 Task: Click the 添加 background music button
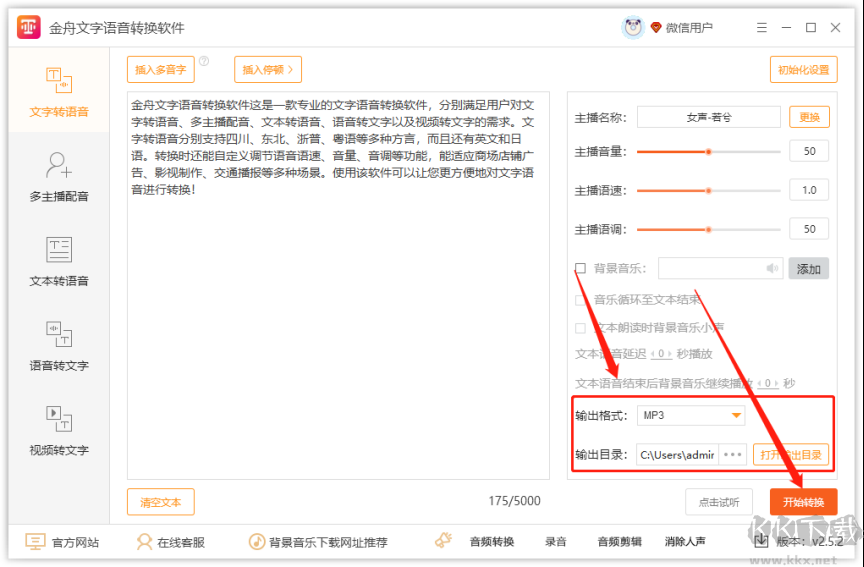pos(808,269)
